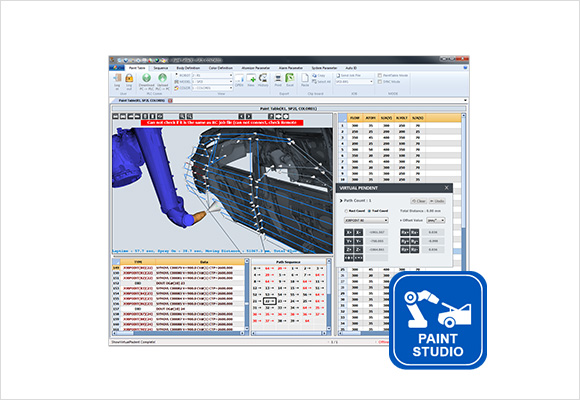Click the green Upload PLC to PC icon
Viewport: 580px width, 400px height.
[162, 78]
